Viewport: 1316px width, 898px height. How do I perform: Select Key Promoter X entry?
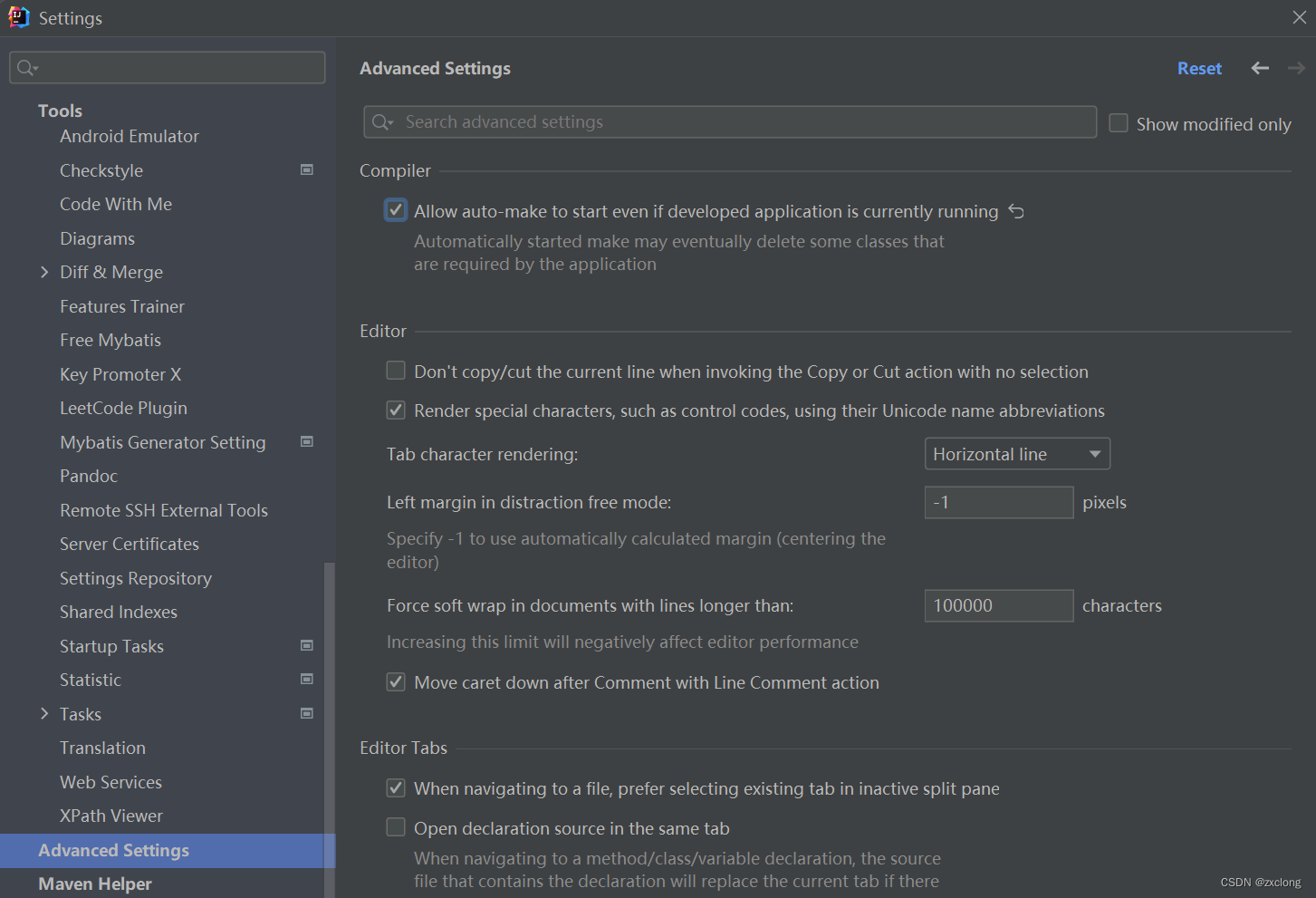pos(120,374)
